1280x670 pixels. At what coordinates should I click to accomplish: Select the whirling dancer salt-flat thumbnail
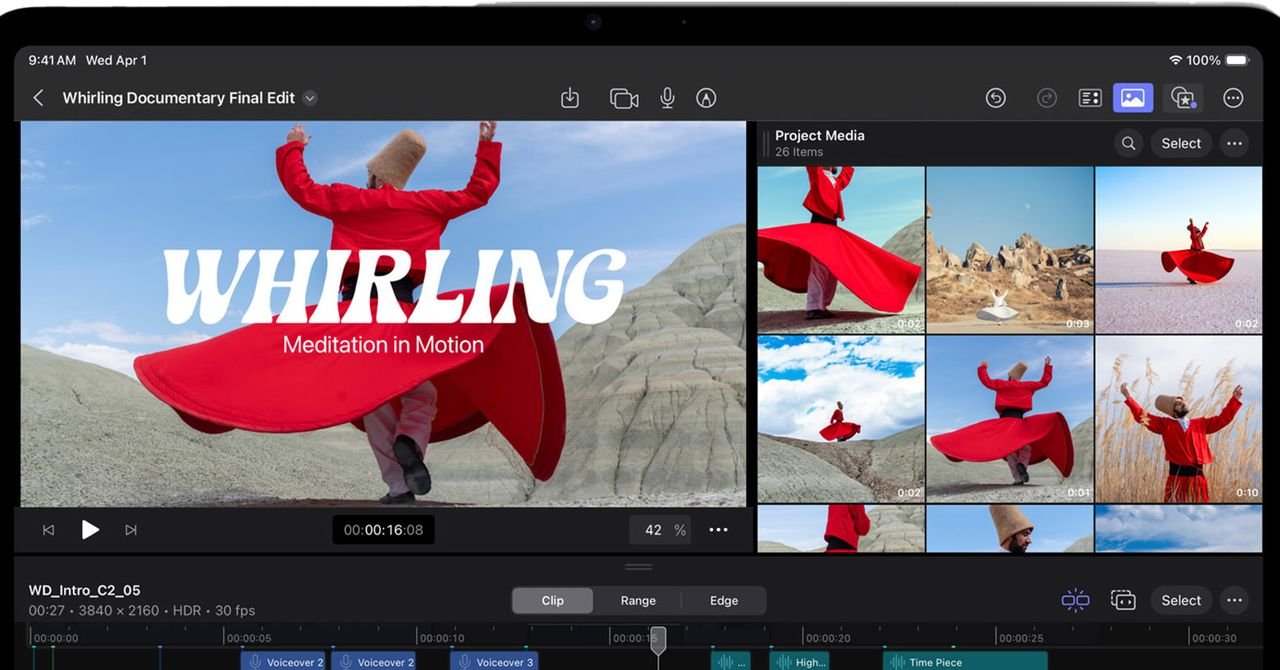[x=1178, y=250]
